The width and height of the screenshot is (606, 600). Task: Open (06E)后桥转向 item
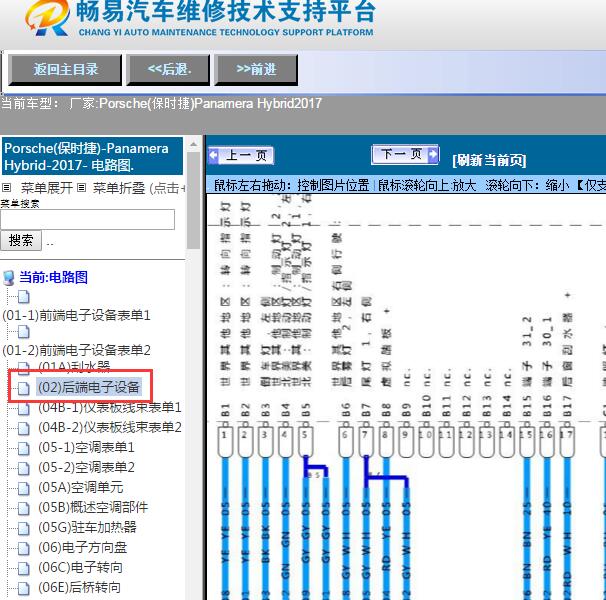[79, 588]
